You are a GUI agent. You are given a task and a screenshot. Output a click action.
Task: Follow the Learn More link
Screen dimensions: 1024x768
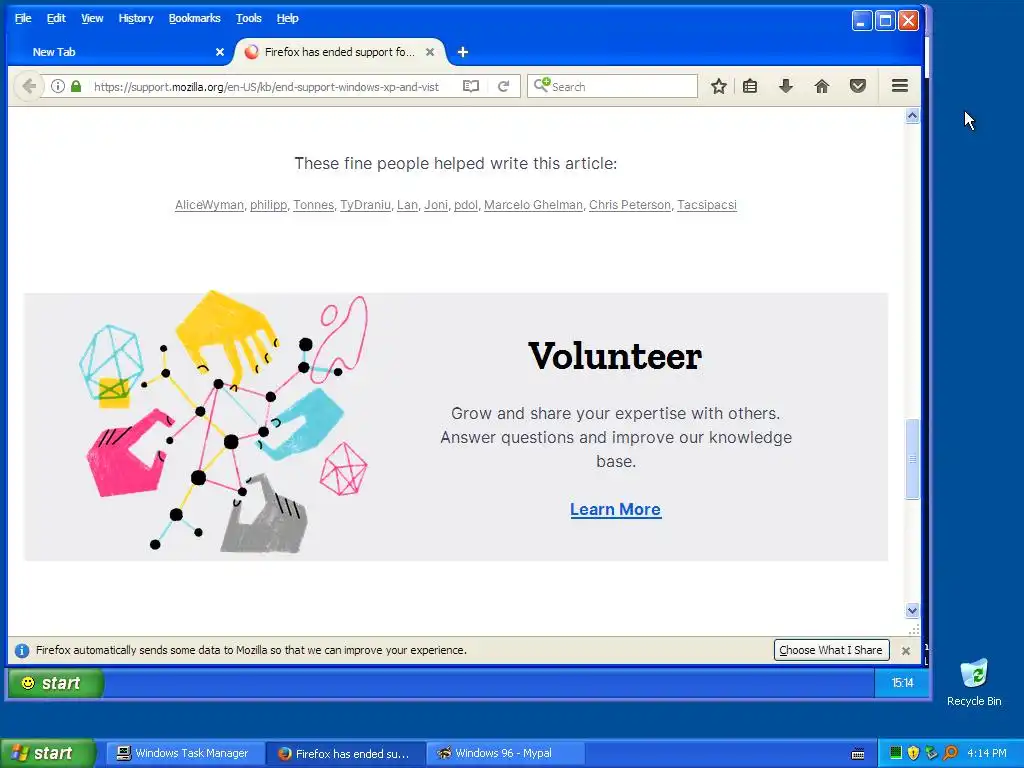tap(615, 509)
